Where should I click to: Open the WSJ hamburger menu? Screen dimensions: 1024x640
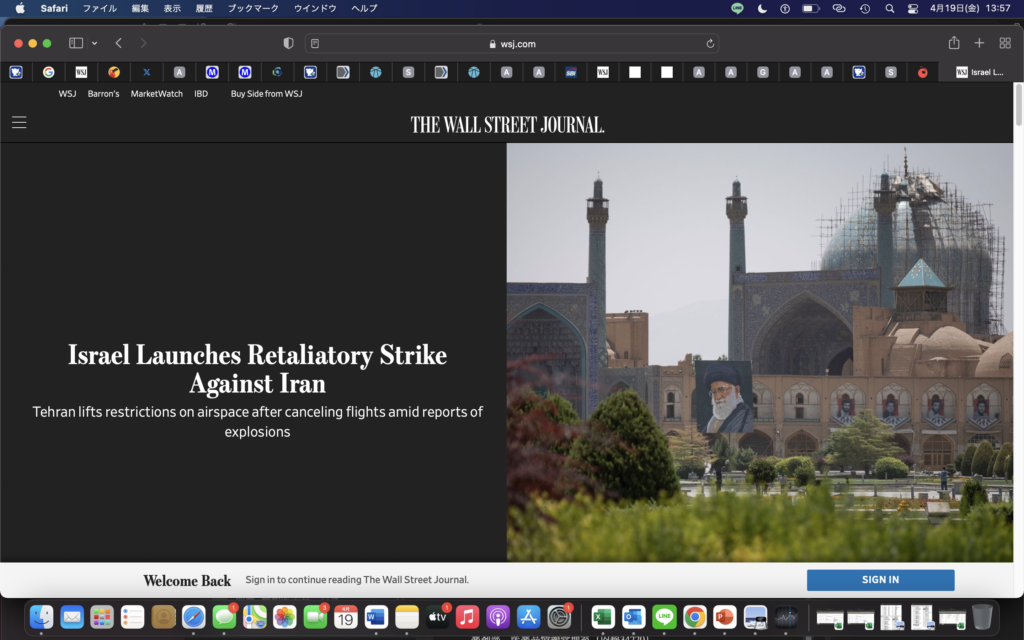tap(19, 122)
